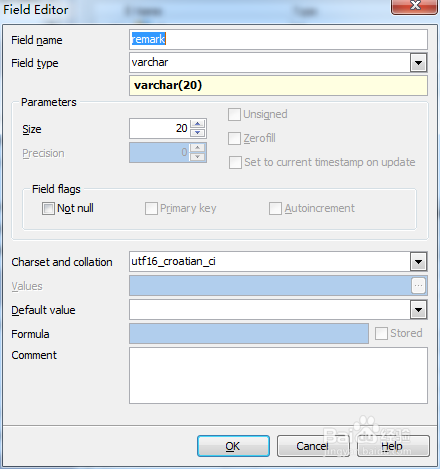Click the OK button
Viewport: 440px width, 469px height.
point(233,446)
